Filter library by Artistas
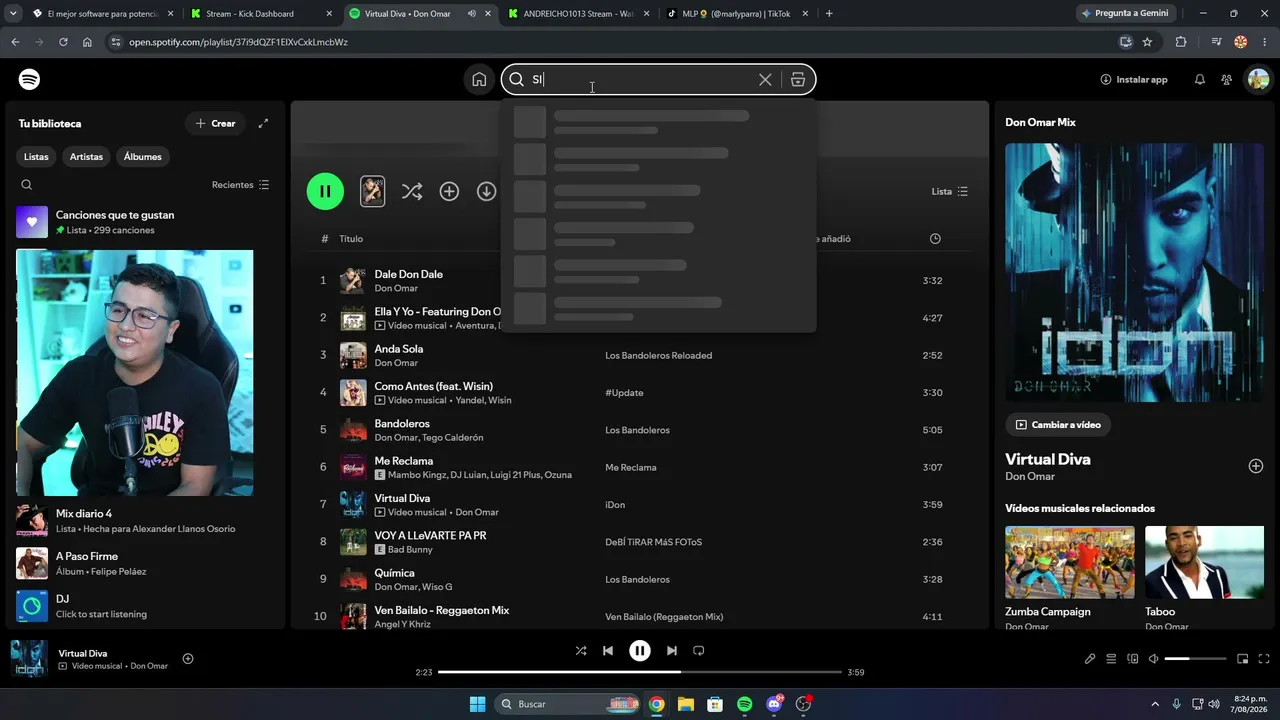 86,157
